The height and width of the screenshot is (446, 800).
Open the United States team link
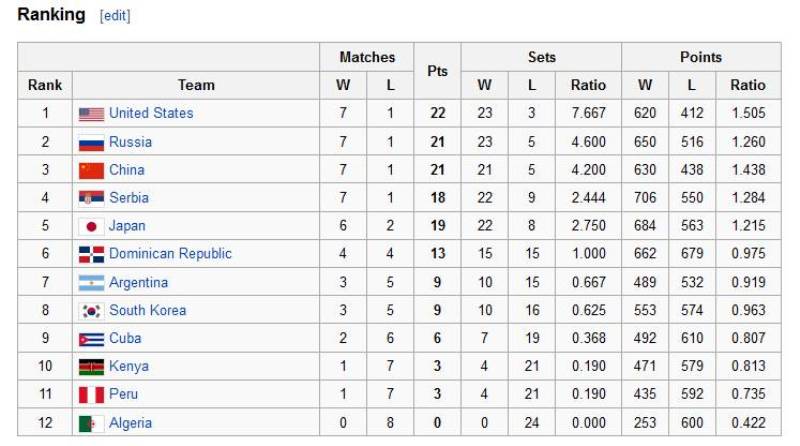tap(151, 113)
